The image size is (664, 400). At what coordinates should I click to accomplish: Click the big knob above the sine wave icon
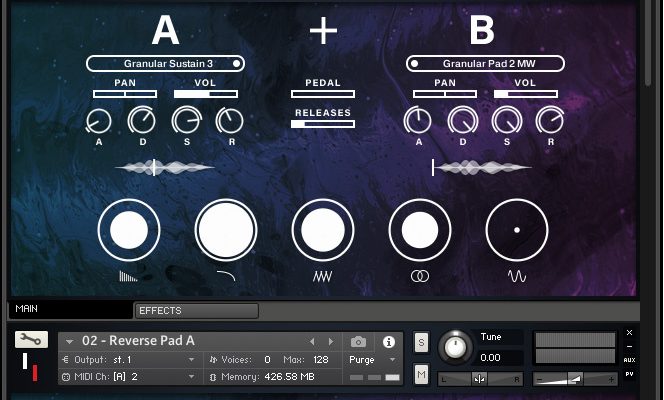(x=516, y=229)
